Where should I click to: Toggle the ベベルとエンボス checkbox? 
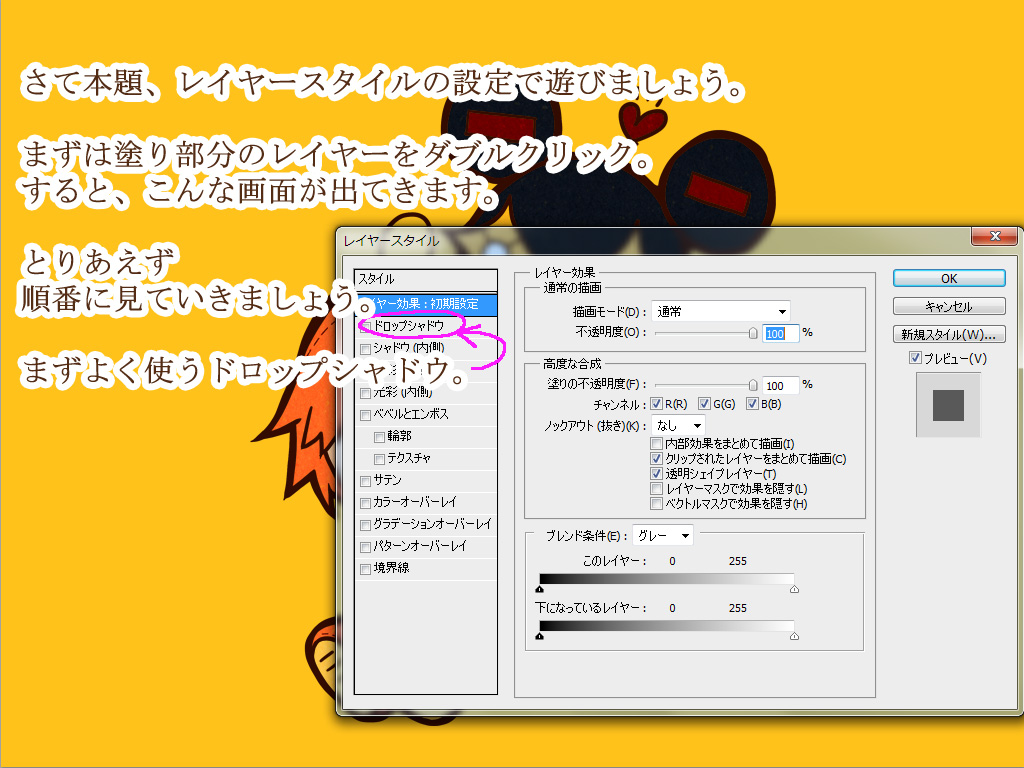(x=366, y=414)
